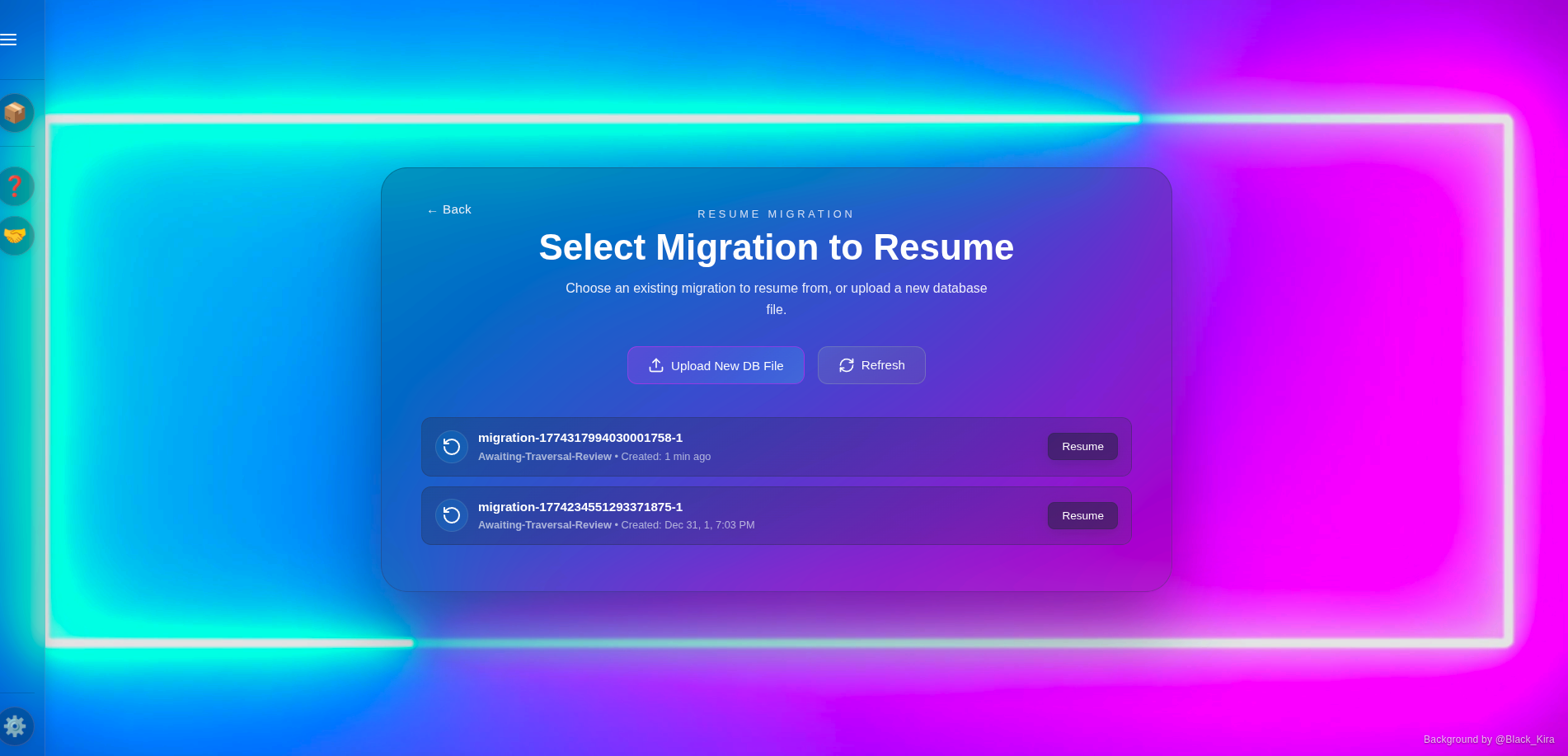
Task: Open help via the question mark icon
Action: (x=16, y=186)
